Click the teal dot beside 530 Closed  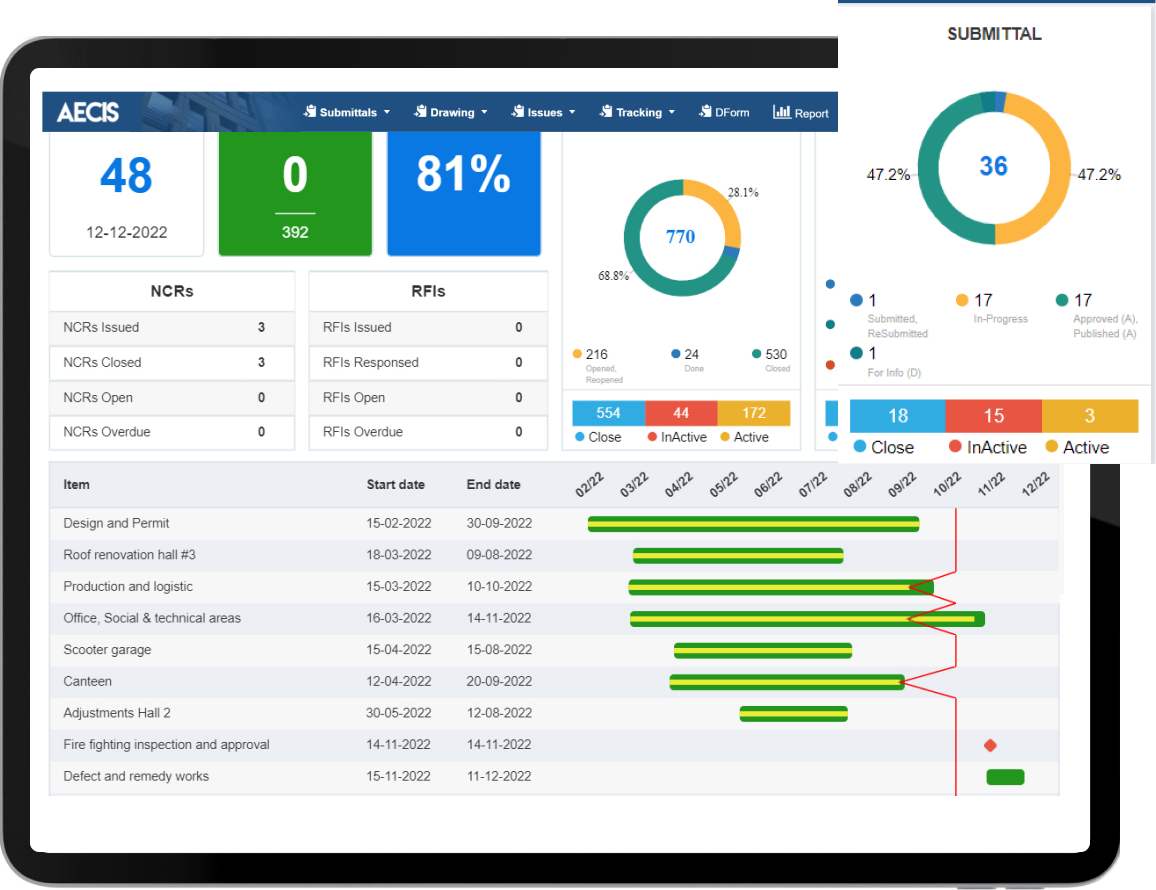[756, 354]
